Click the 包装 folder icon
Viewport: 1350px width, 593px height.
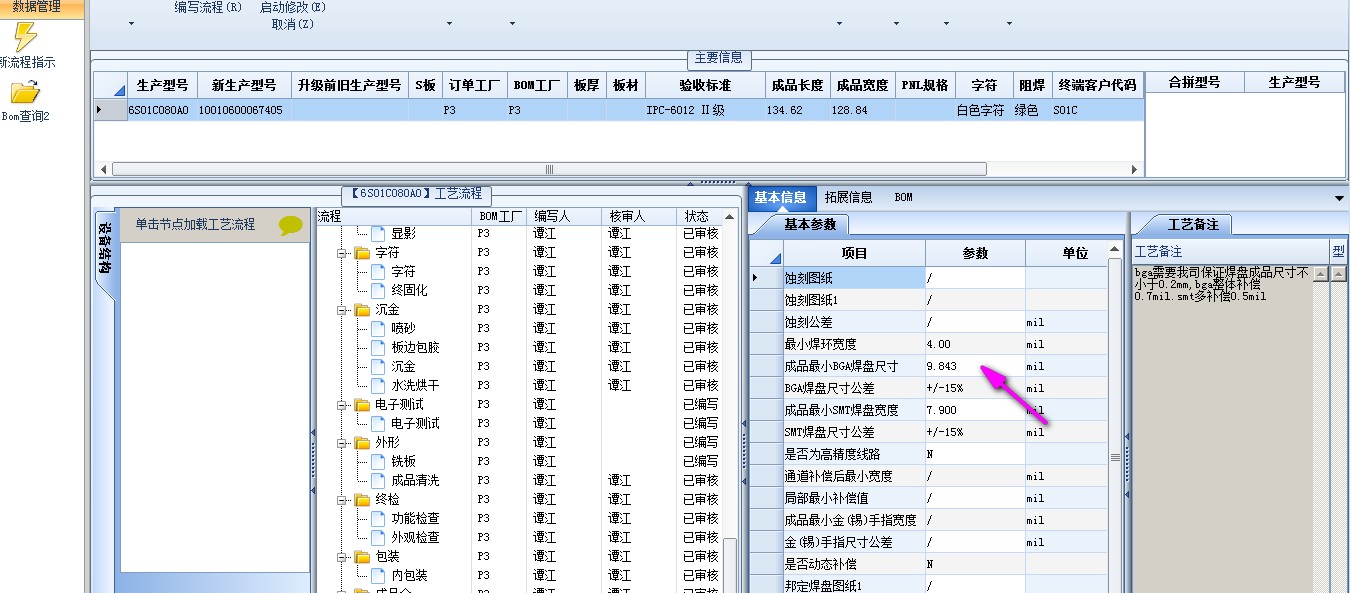click(x=362, y=556)
